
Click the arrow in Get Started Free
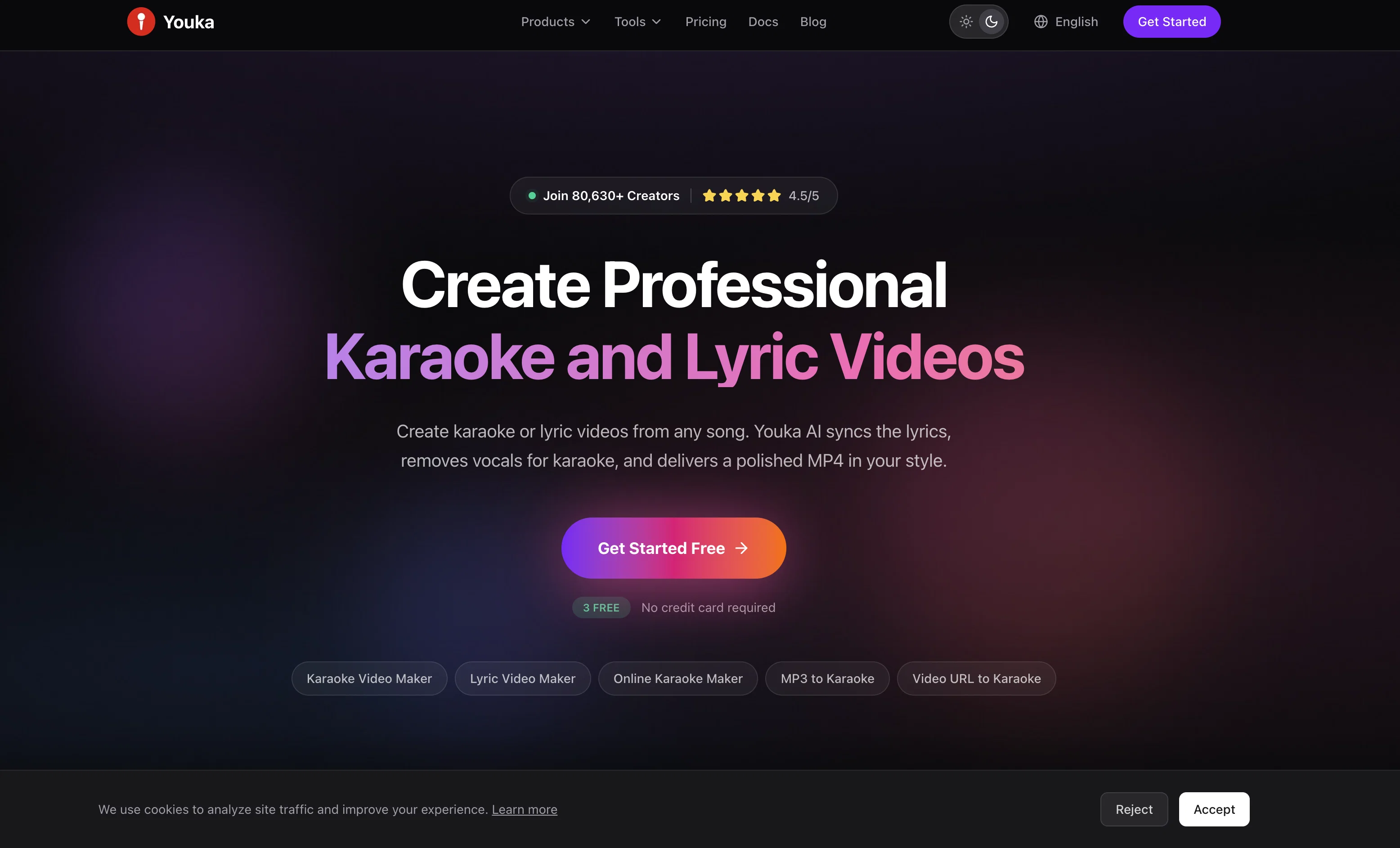pyautogui.click(x=741, y=548)
